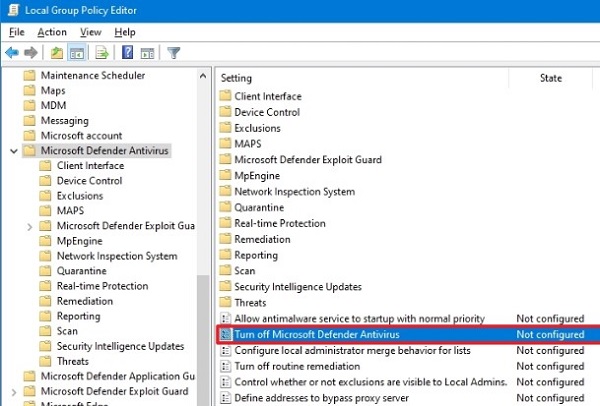The width and height of the screenshot is (600, 406).
Task: Select Threats in the tree pane
Action: 73,361
